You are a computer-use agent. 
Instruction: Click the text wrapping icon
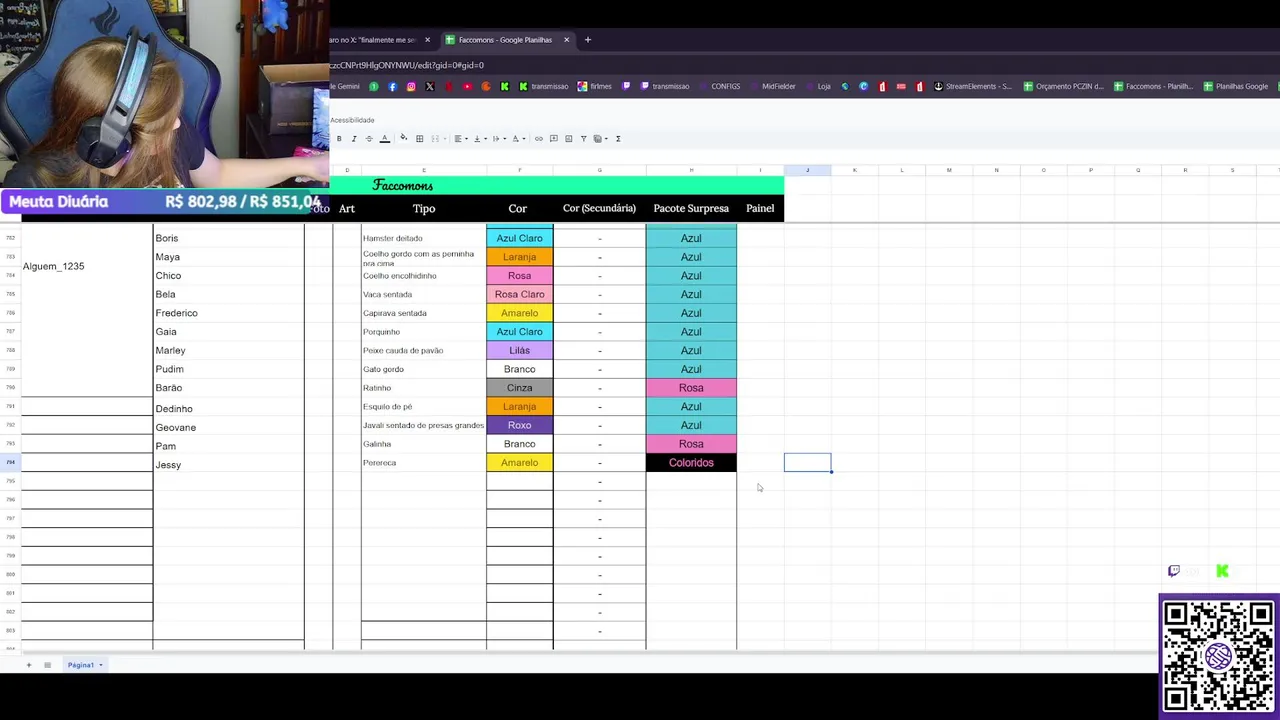pyautogui.click(x=496, y=139)
